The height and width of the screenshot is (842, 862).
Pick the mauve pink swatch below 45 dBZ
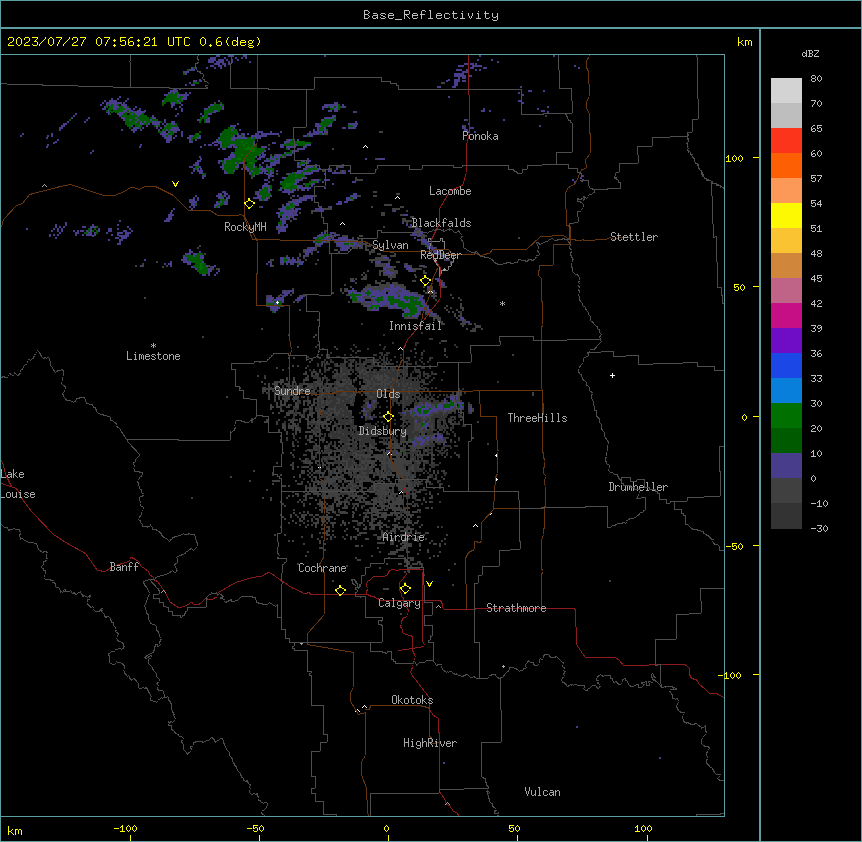tap(786, 291)
